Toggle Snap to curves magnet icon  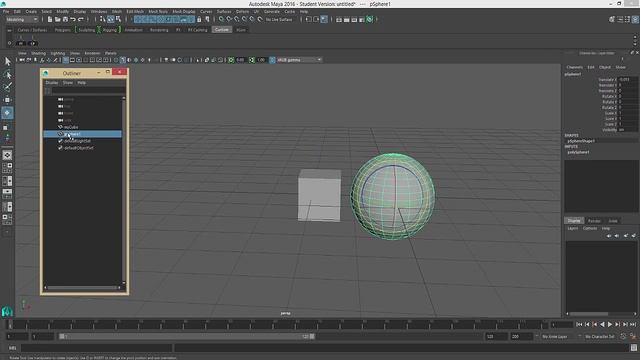[229, 19]
